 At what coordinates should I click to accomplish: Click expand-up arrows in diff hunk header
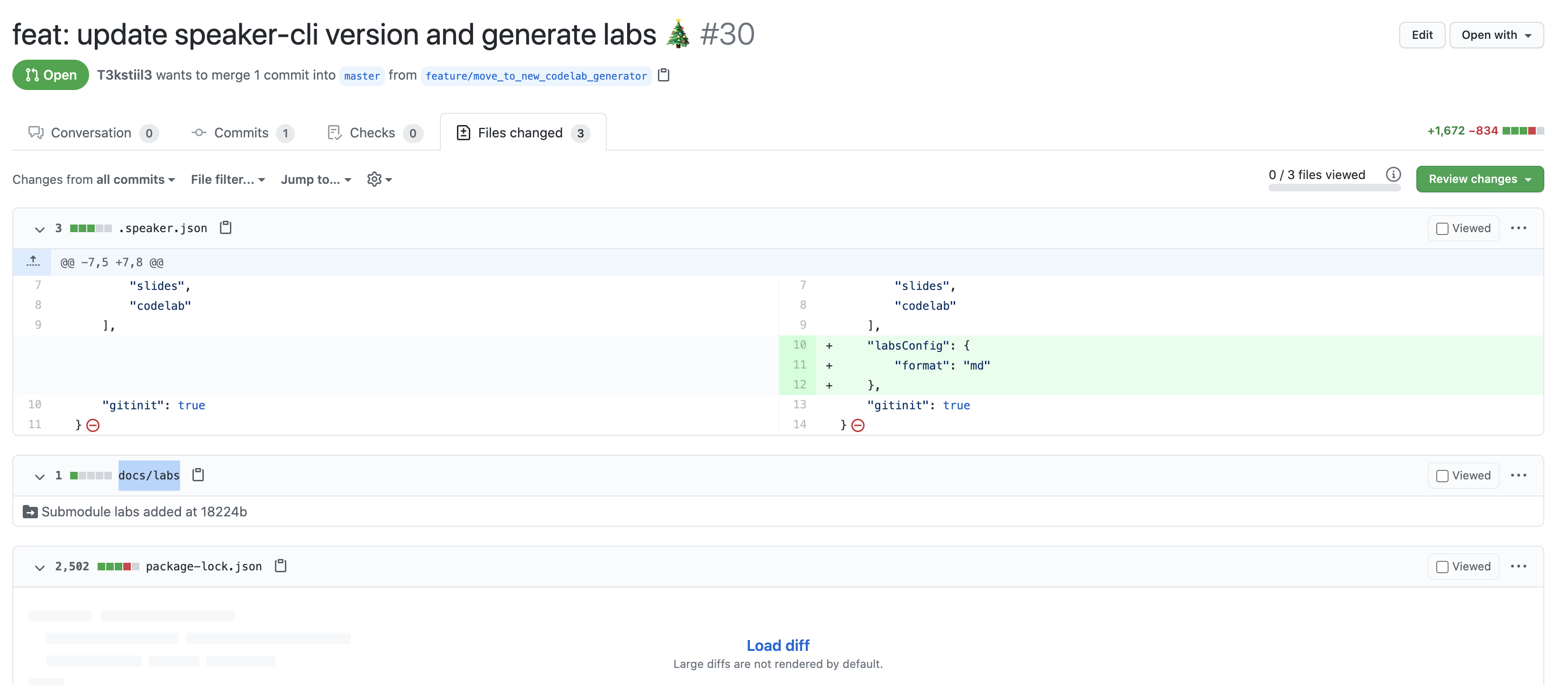click(33, 261)
